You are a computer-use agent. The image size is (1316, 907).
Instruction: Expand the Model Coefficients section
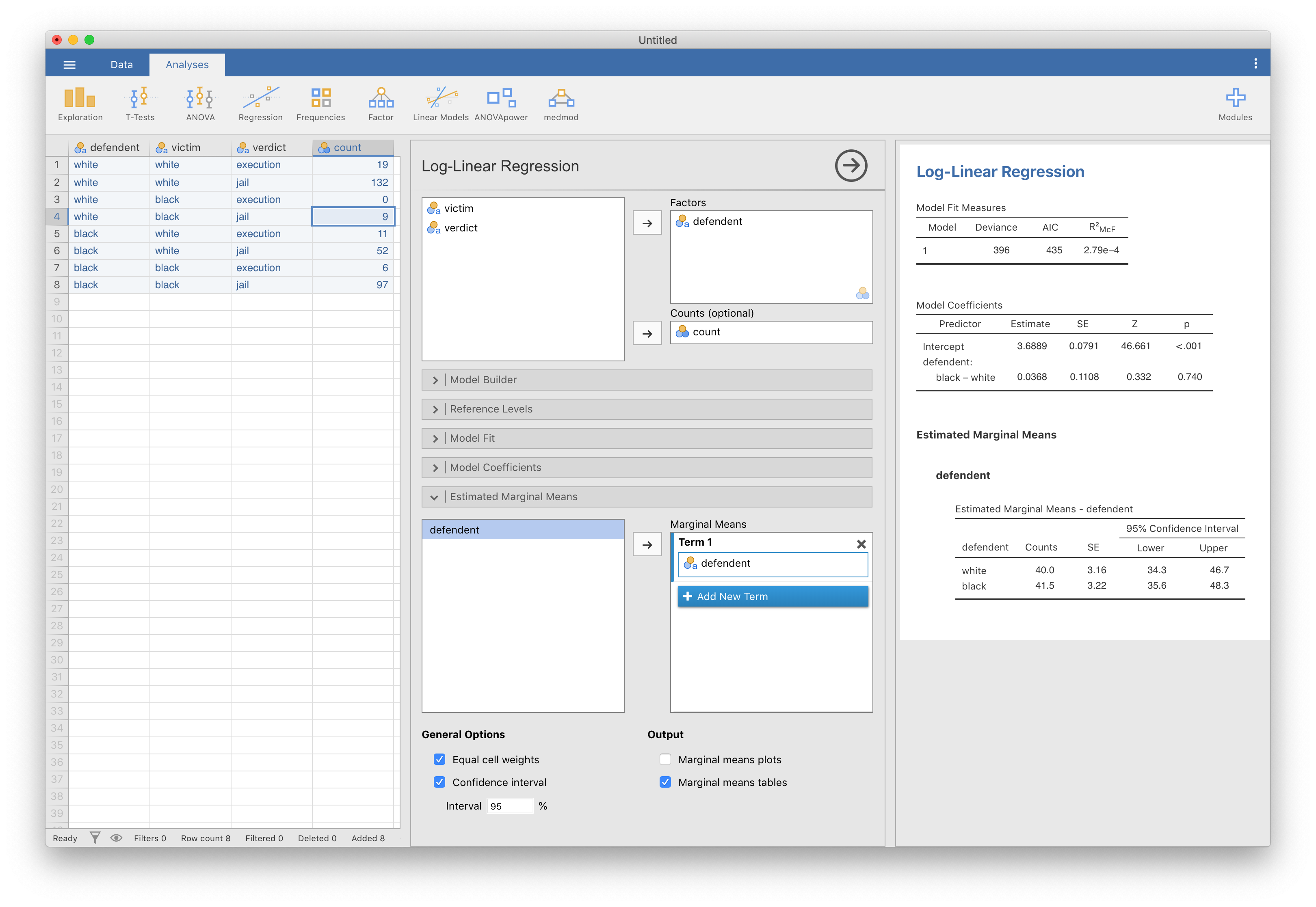[646, 468]
